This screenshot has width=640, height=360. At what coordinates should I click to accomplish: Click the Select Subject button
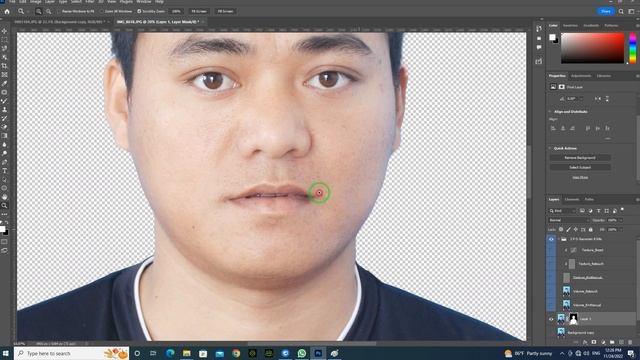580,167
